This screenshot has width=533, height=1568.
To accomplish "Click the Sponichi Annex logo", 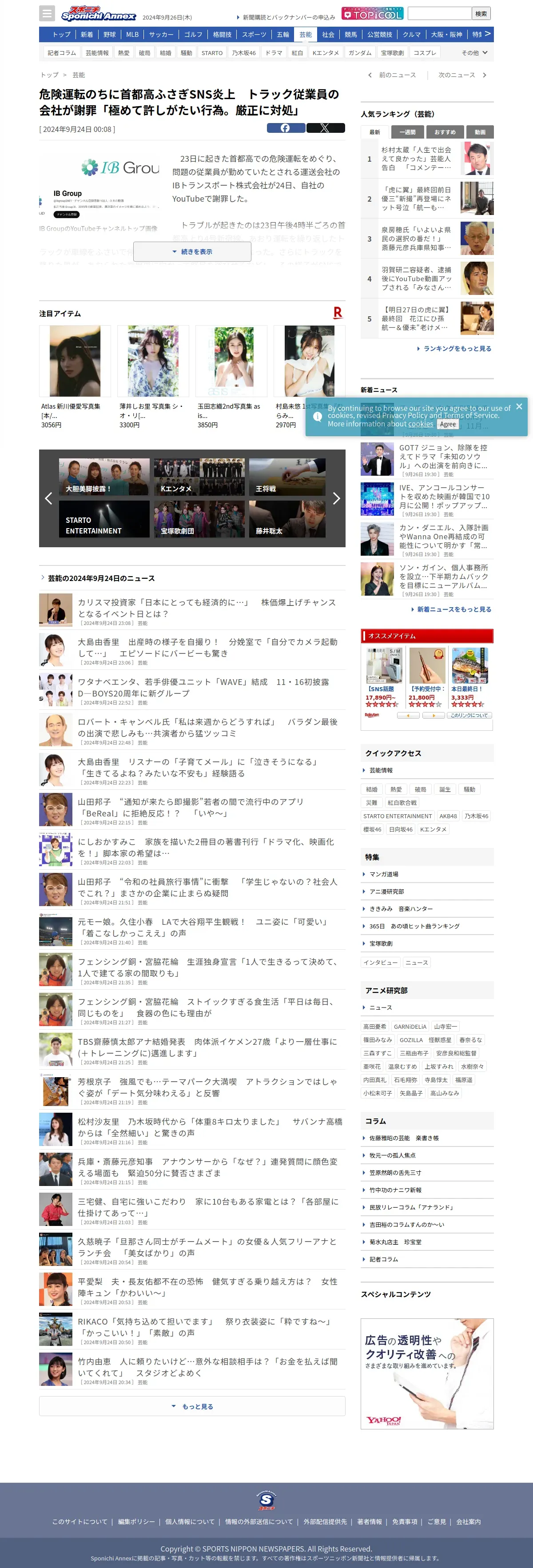I will [x=99, y=14].
